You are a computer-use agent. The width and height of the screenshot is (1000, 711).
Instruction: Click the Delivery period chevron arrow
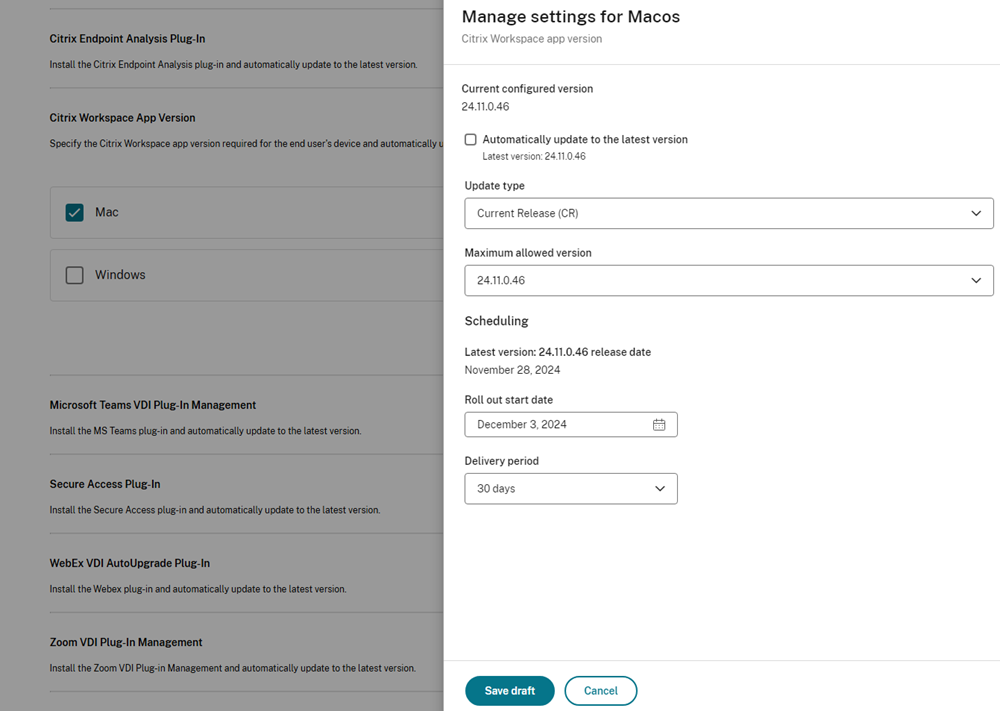click(x=660, y=489)
